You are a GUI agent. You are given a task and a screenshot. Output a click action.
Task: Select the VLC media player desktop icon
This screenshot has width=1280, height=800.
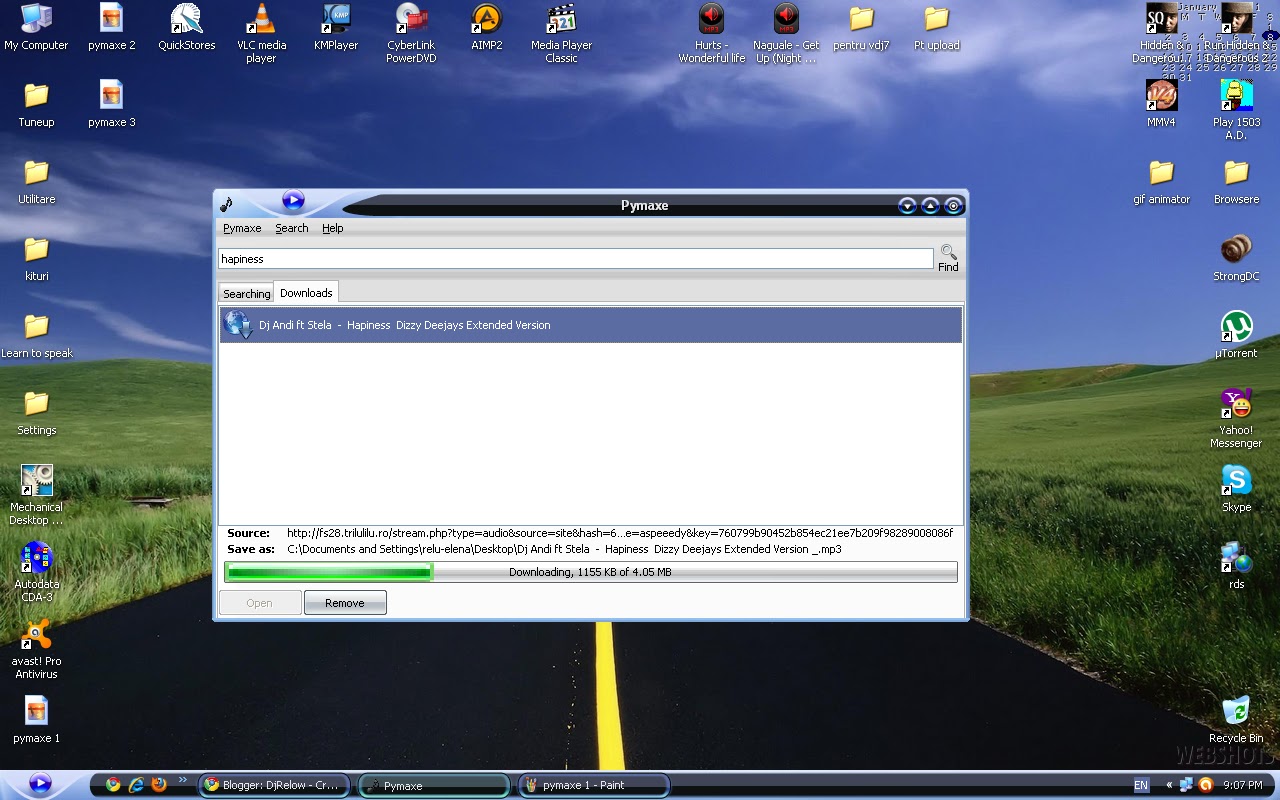(261, 33)
